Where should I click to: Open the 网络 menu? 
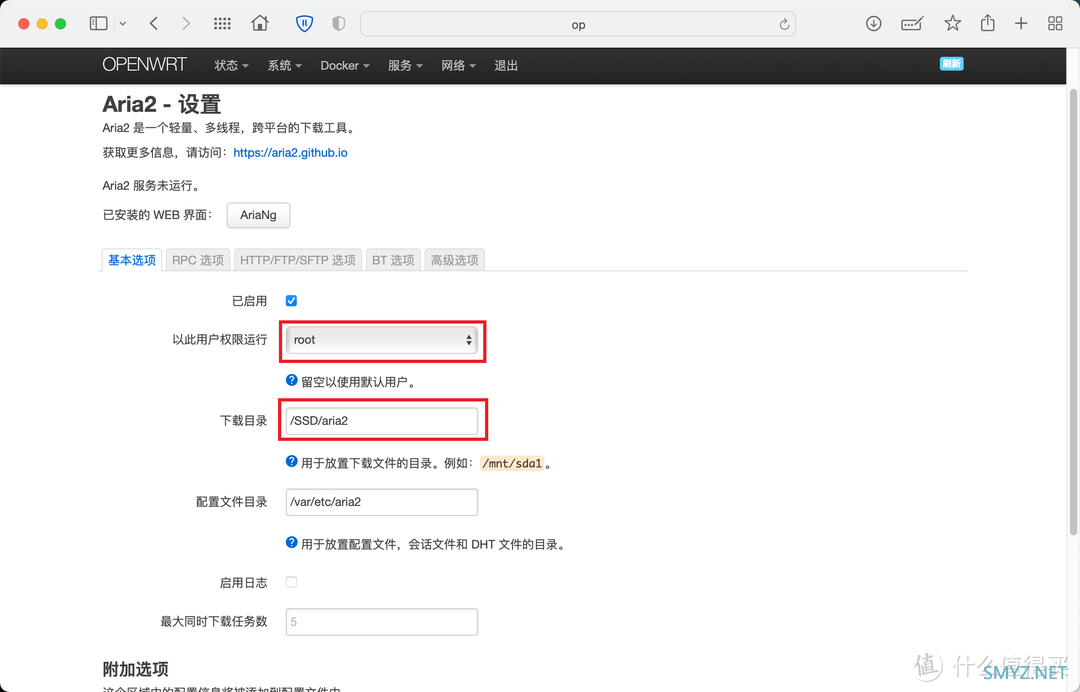pos(458,65)
